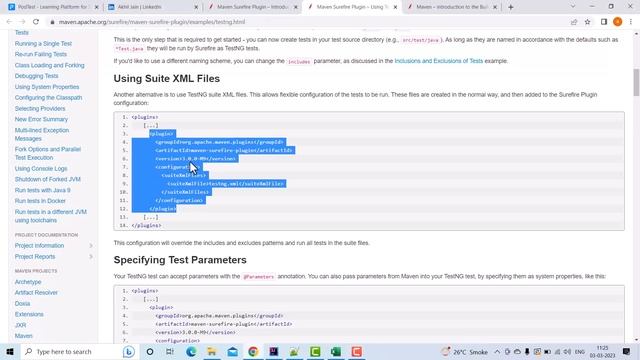640x360 pixels.
Task: Open a new browser tab
Action: pos(511,7)
